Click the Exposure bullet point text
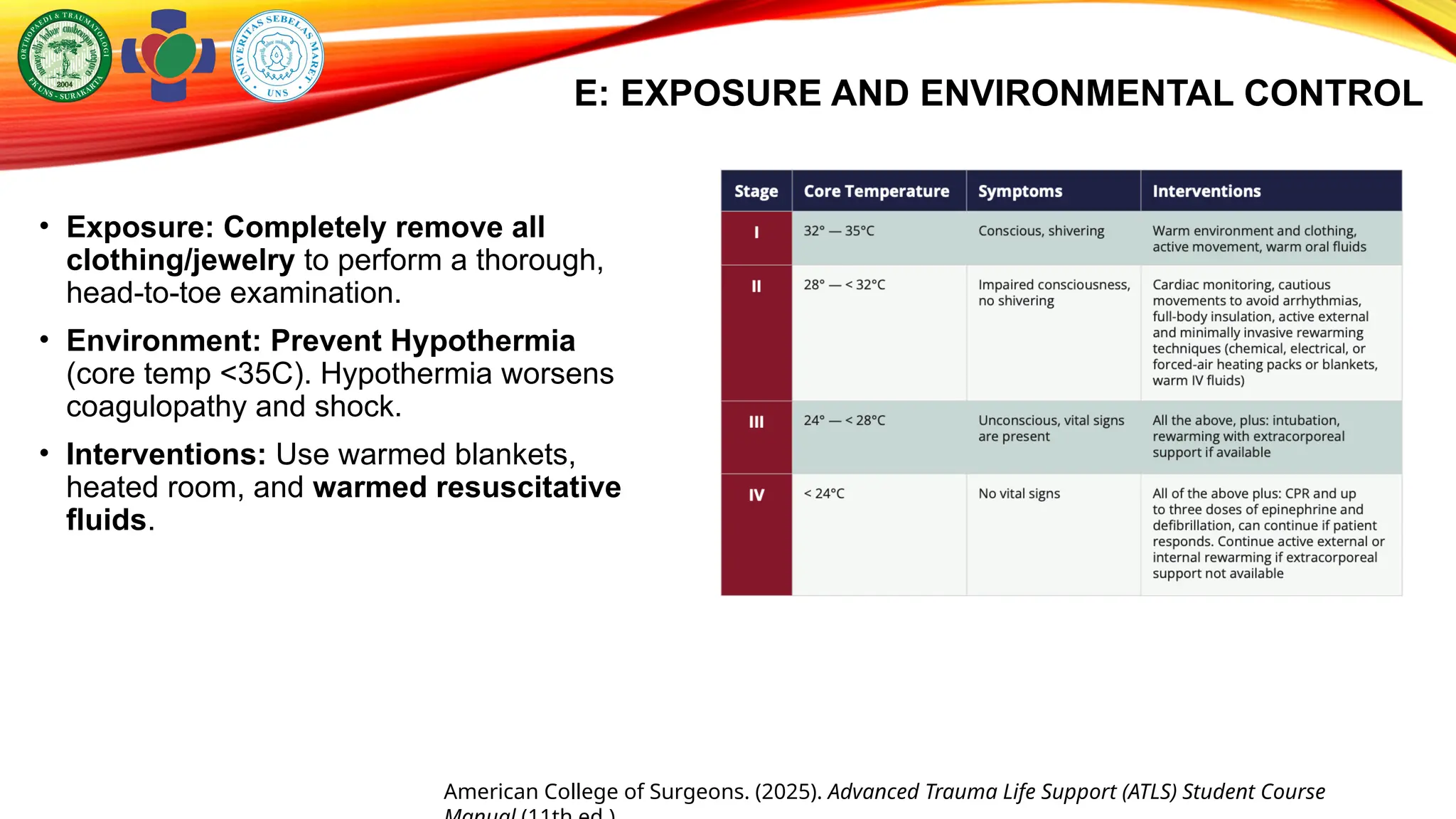This screenshot has height=819, width=1456. [x=334, y=260]
